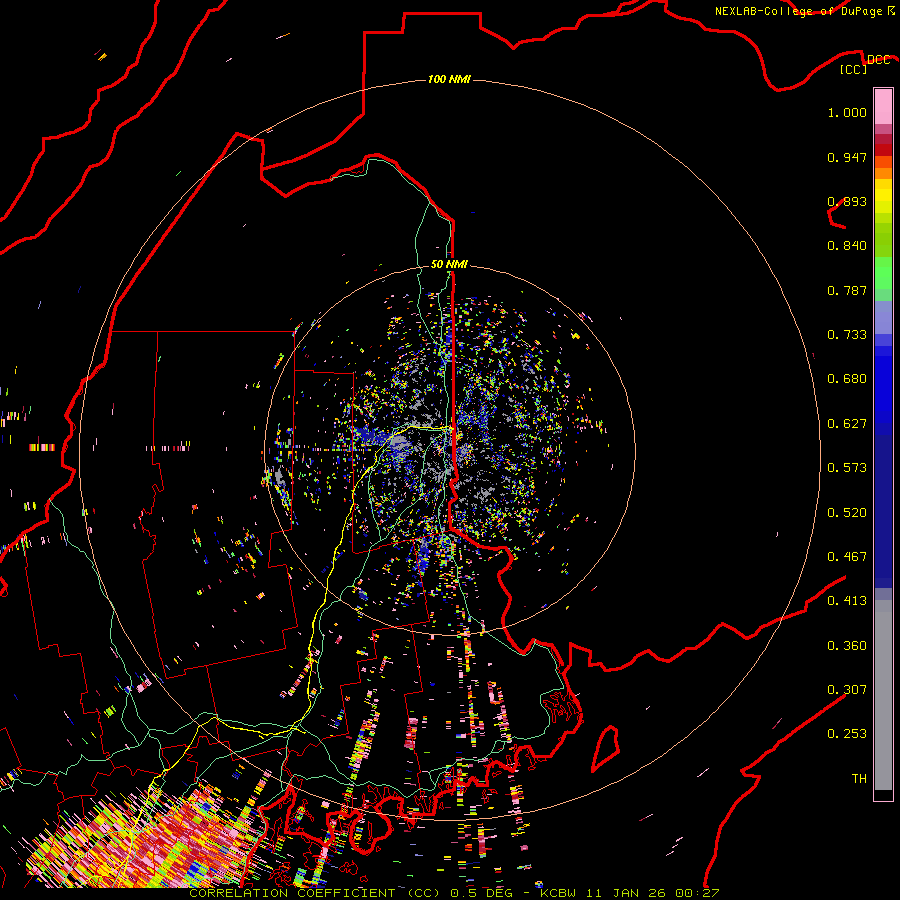
Task: Click the 50 NMI range ring label
Action: 449,264
